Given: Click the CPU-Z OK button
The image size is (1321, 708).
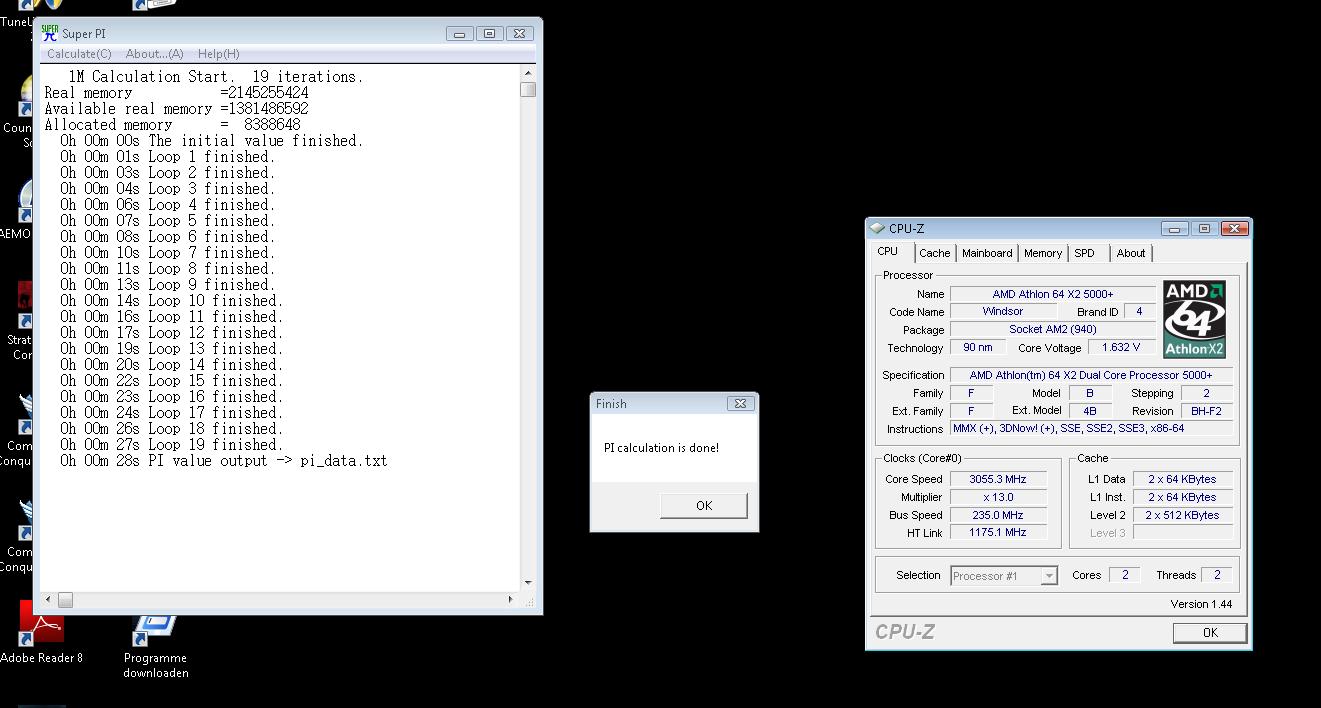Looking at the screenshot, I should [1209, 632].
